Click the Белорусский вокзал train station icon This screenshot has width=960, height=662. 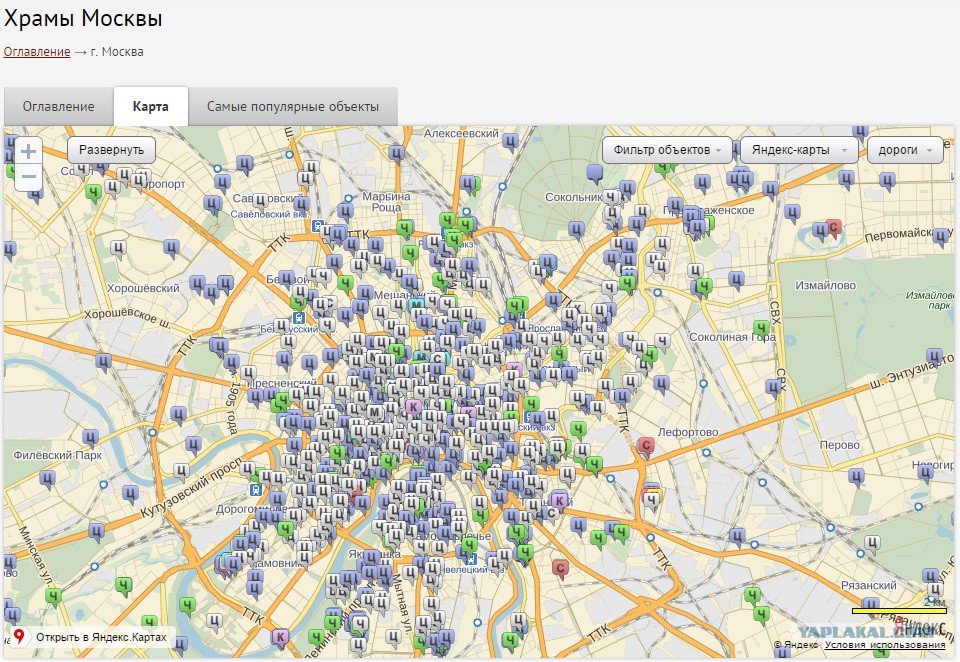coord(299,318)
